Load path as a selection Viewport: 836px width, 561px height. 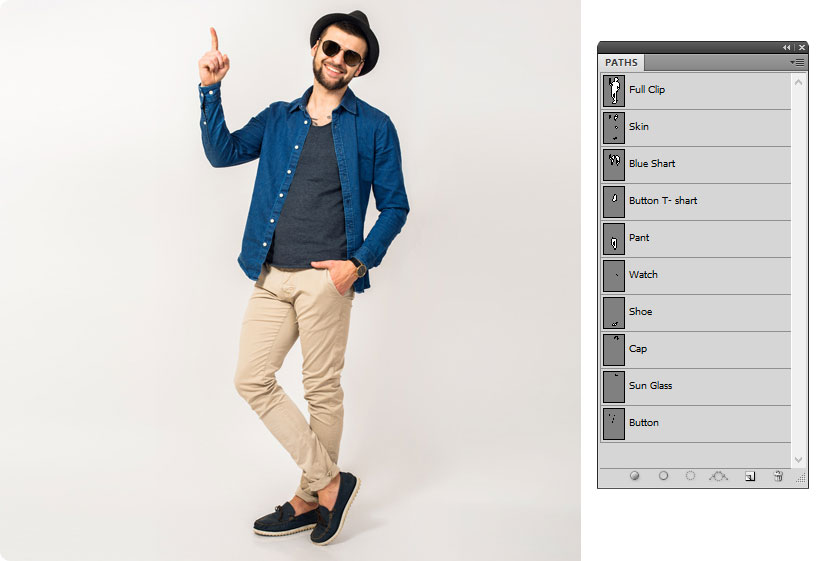(x=690, y=477)
